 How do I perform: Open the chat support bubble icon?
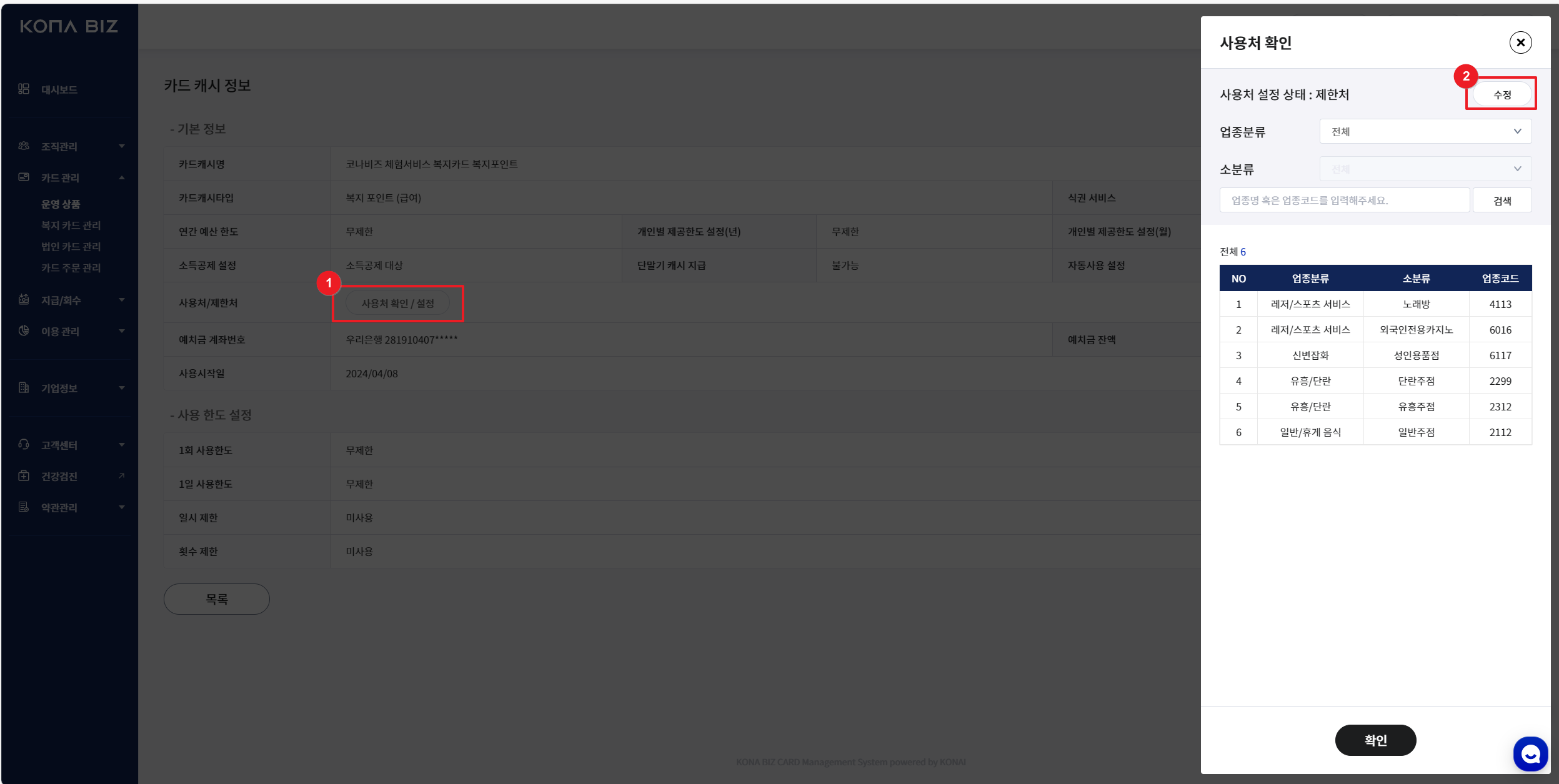click(1530, 754)
